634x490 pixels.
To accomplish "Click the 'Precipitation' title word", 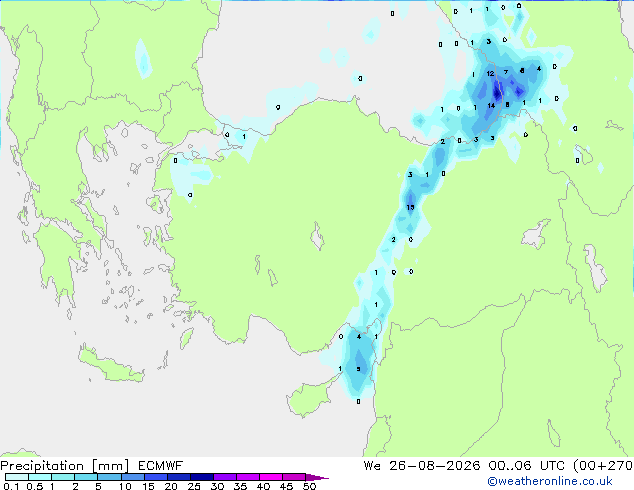I will 42,466.
